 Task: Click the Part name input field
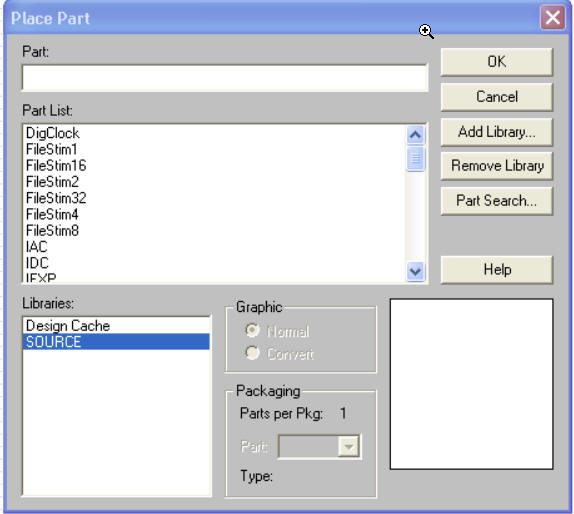coord(225,78)
